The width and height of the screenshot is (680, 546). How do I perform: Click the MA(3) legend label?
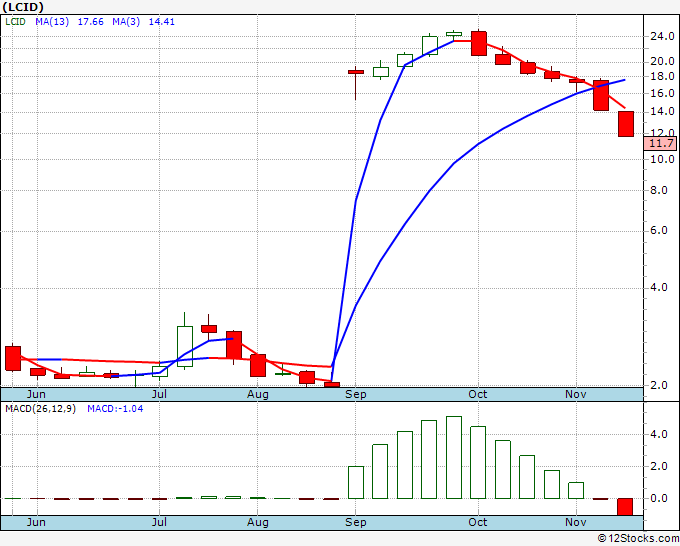pyautogui.click(x=126, y=21)
